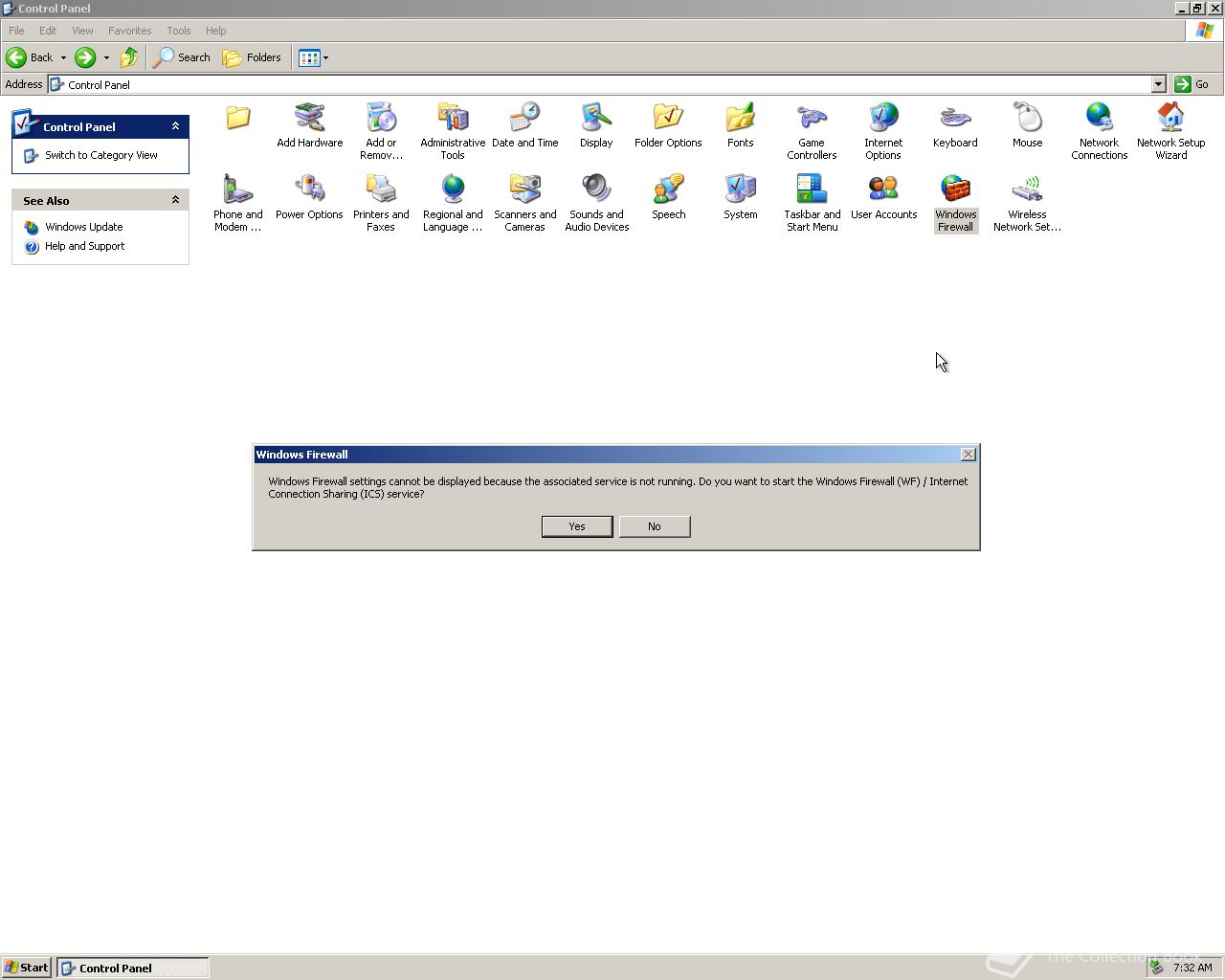
Task: Open Network Setup Wizard icon
Action: (1170, 131)
